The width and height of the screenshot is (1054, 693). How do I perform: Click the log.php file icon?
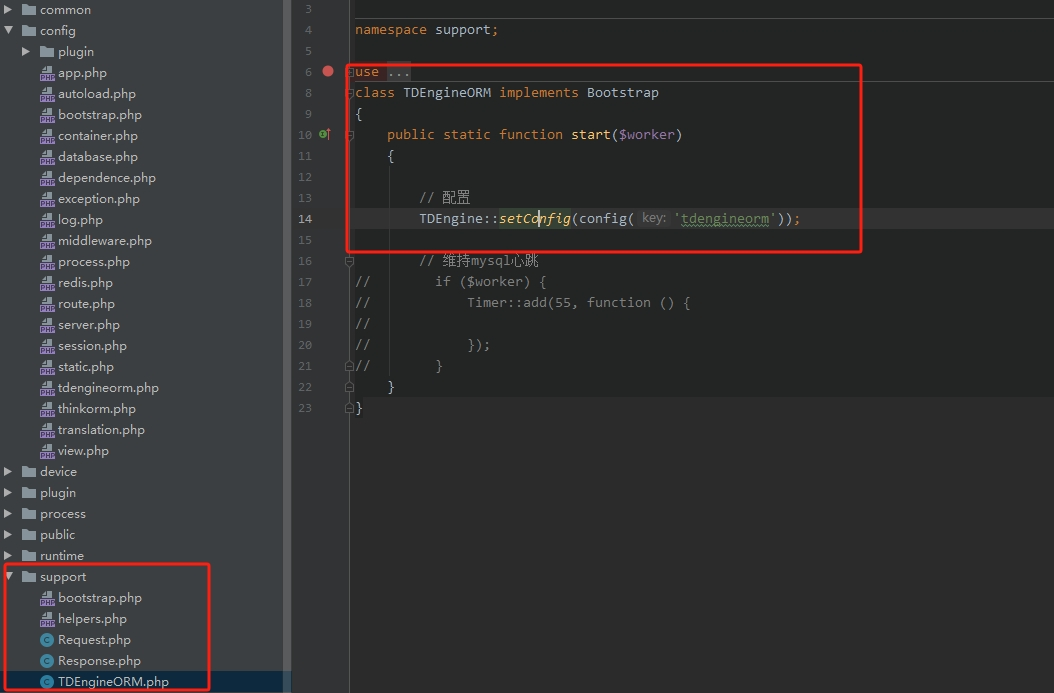(47, 220)
